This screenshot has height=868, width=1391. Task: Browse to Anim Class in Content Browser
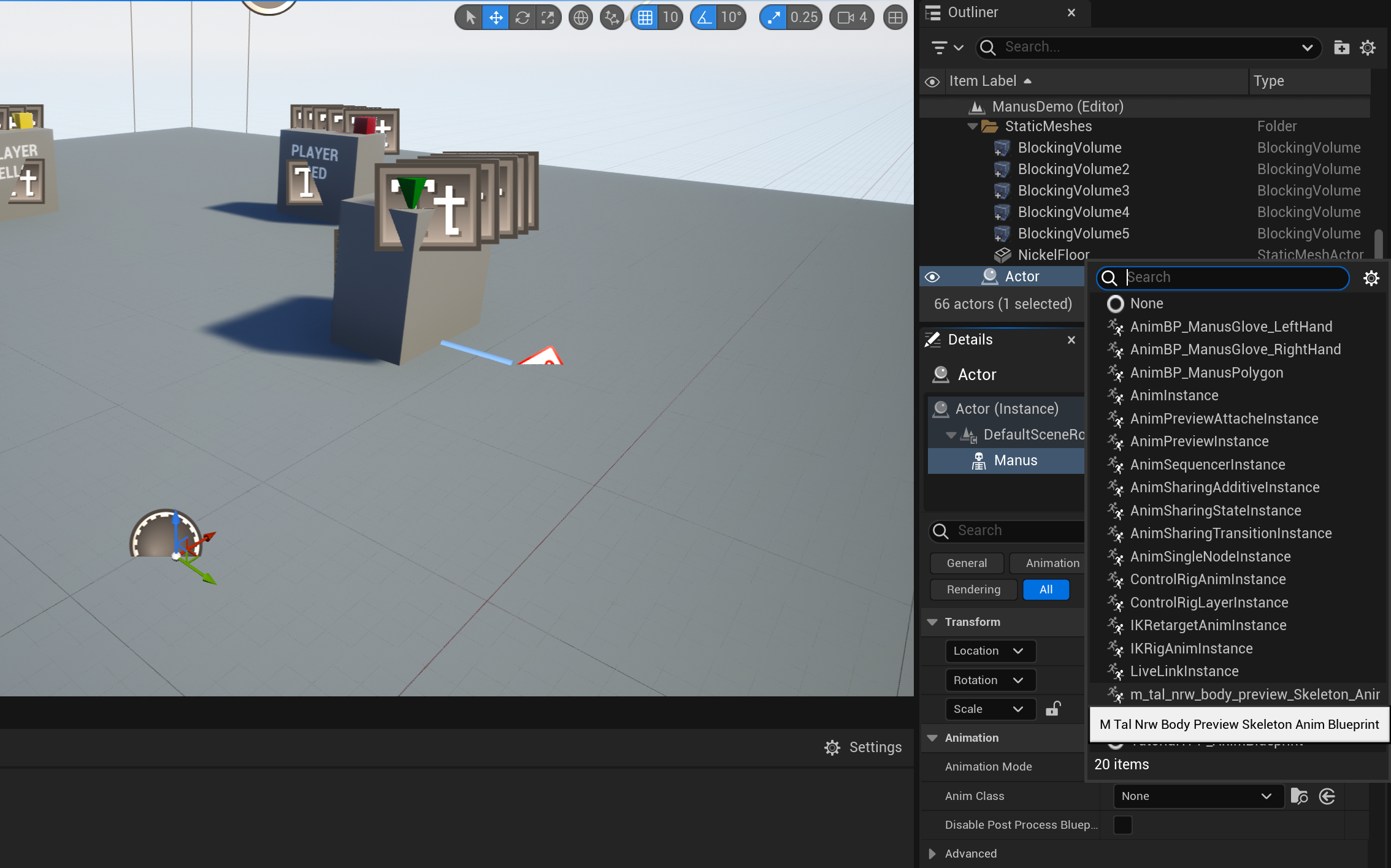pos(1299,796)
